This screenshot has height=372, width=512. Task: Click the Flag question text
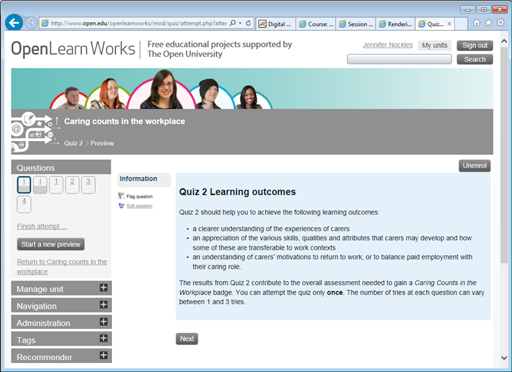(139, 196)
